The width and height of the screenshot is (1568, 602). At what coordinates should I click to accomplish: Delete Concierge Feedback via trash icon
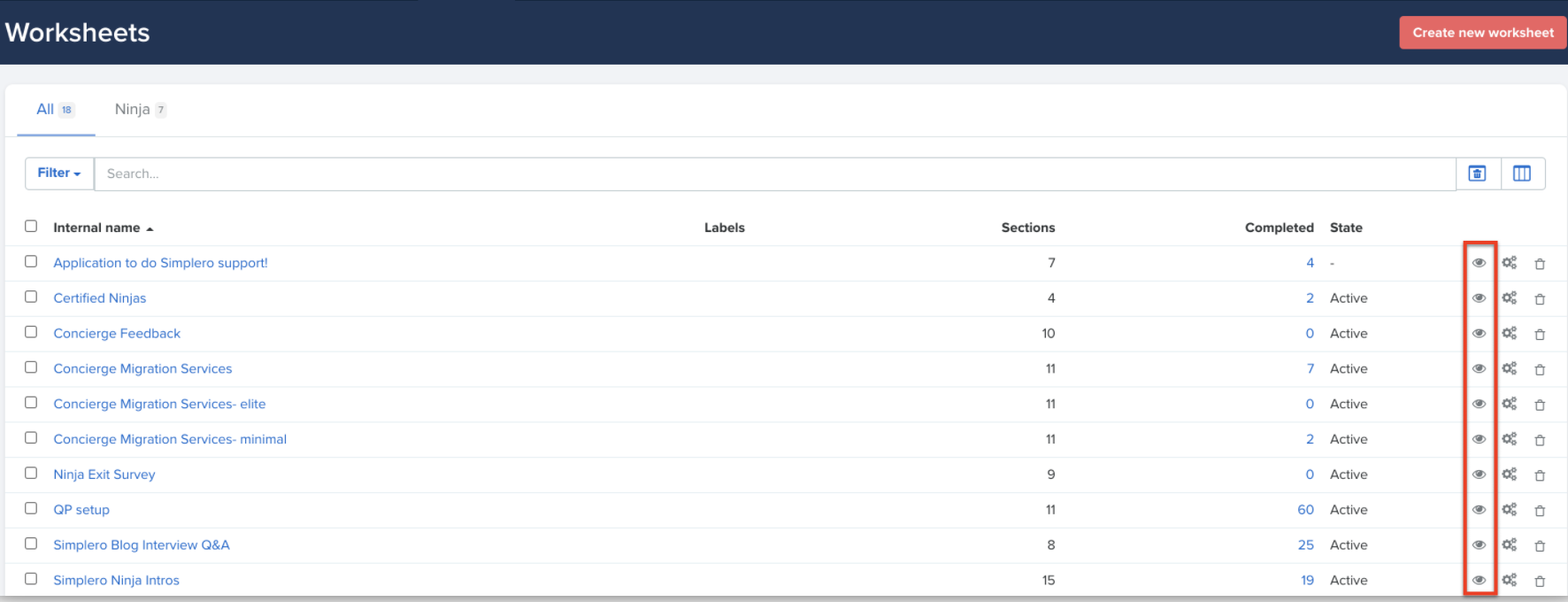coord(1540,335)
